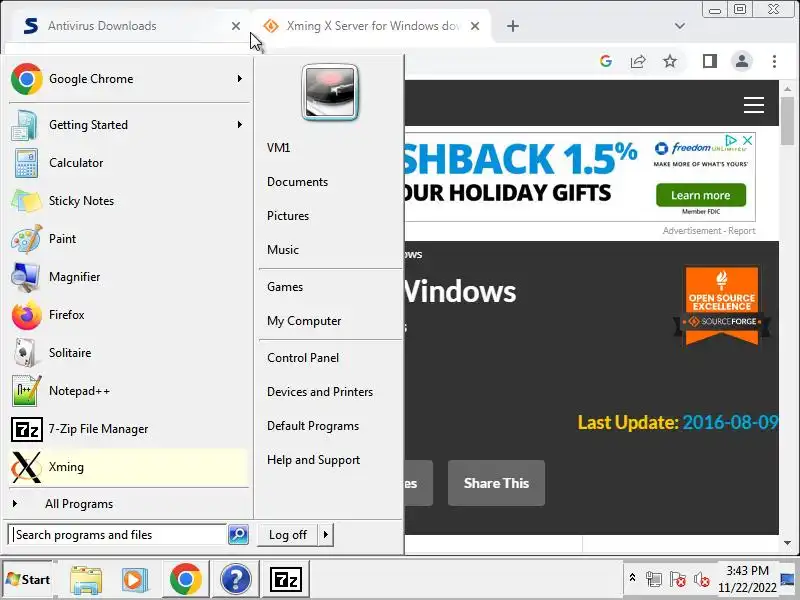
Task: Open Help taskbar icon
Action: 235,579
